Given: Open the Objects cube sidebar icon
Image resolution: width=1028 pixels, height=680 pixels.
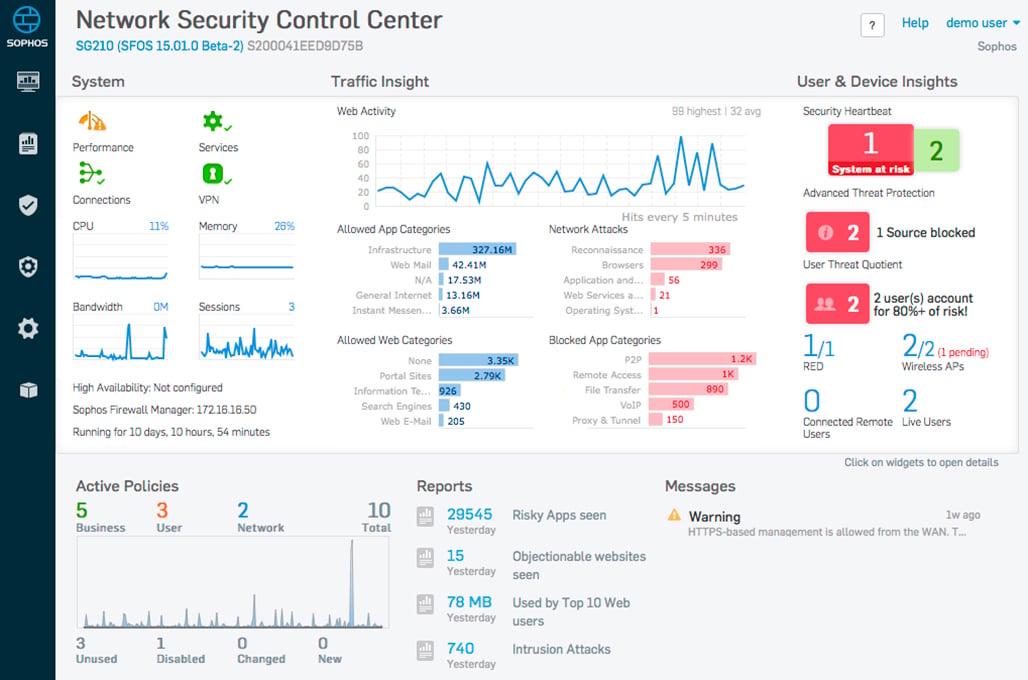Looking at the screenshot, I should click(x=28, y=390).
